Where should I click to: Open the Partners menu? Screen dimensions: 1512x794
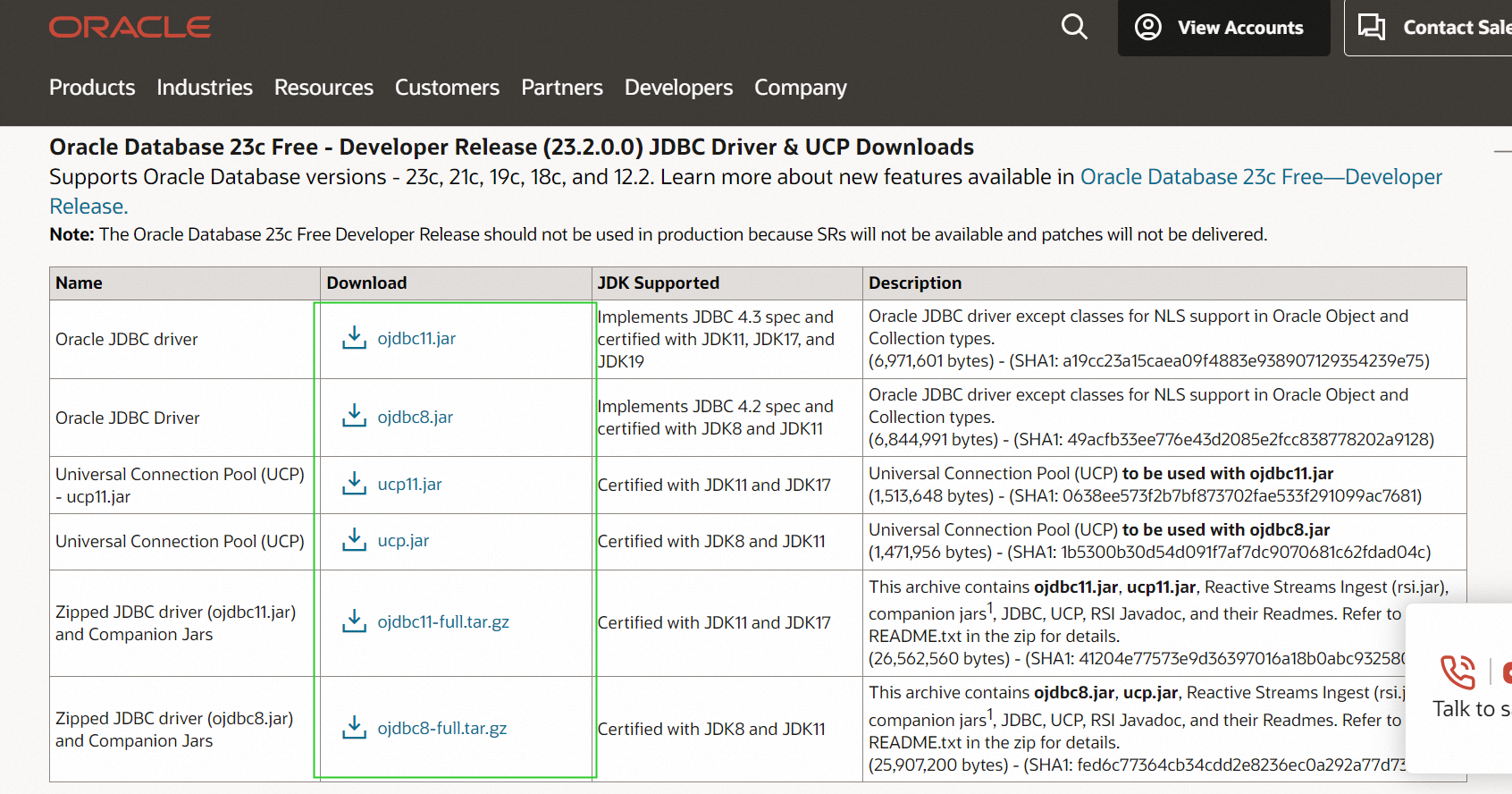coord(562,88)
